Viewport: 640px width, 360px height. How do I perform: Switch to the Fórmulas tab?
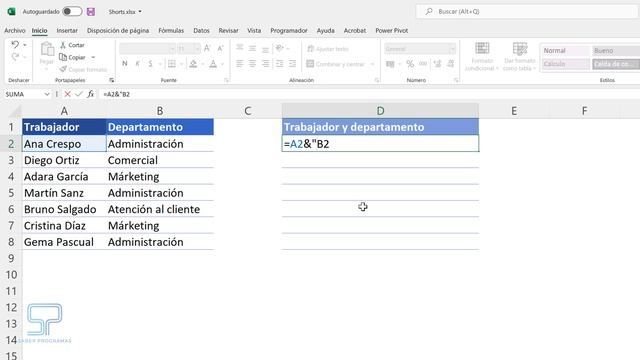171,31
